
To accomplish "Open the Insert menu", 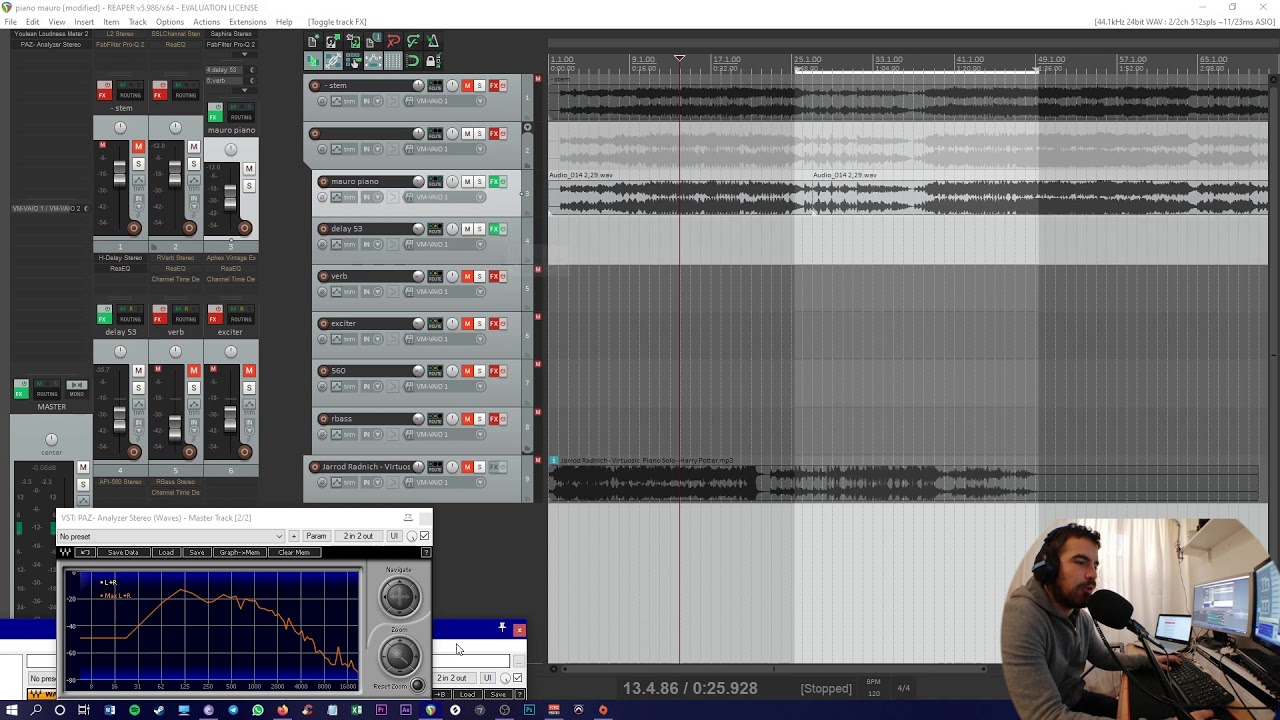I will [84, 22].
